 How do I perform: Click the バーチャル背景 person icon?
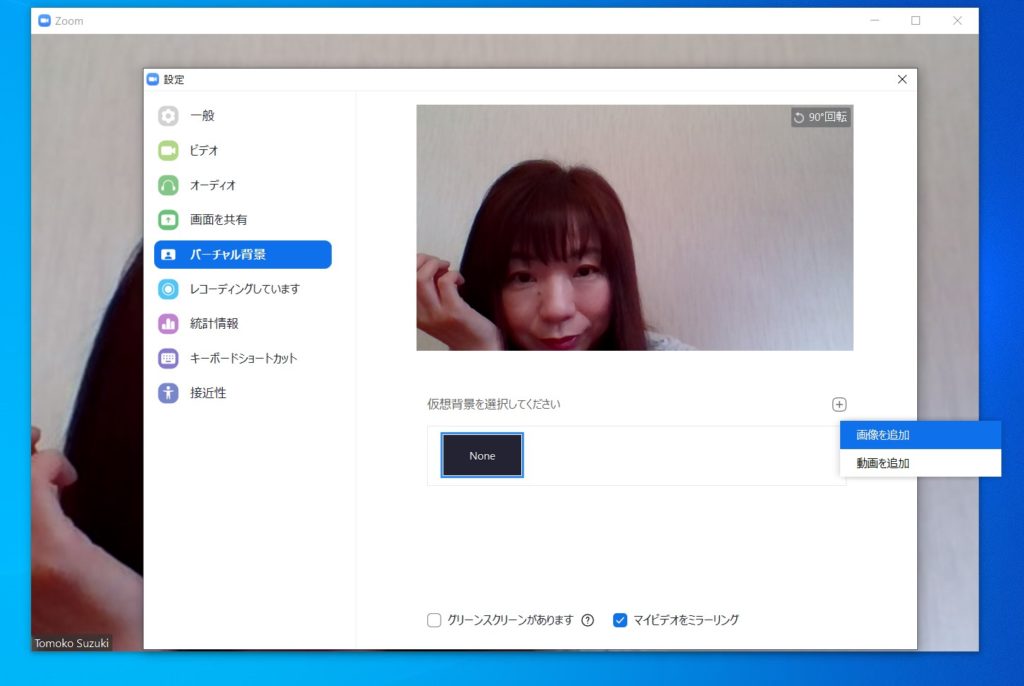coord(168,254)
